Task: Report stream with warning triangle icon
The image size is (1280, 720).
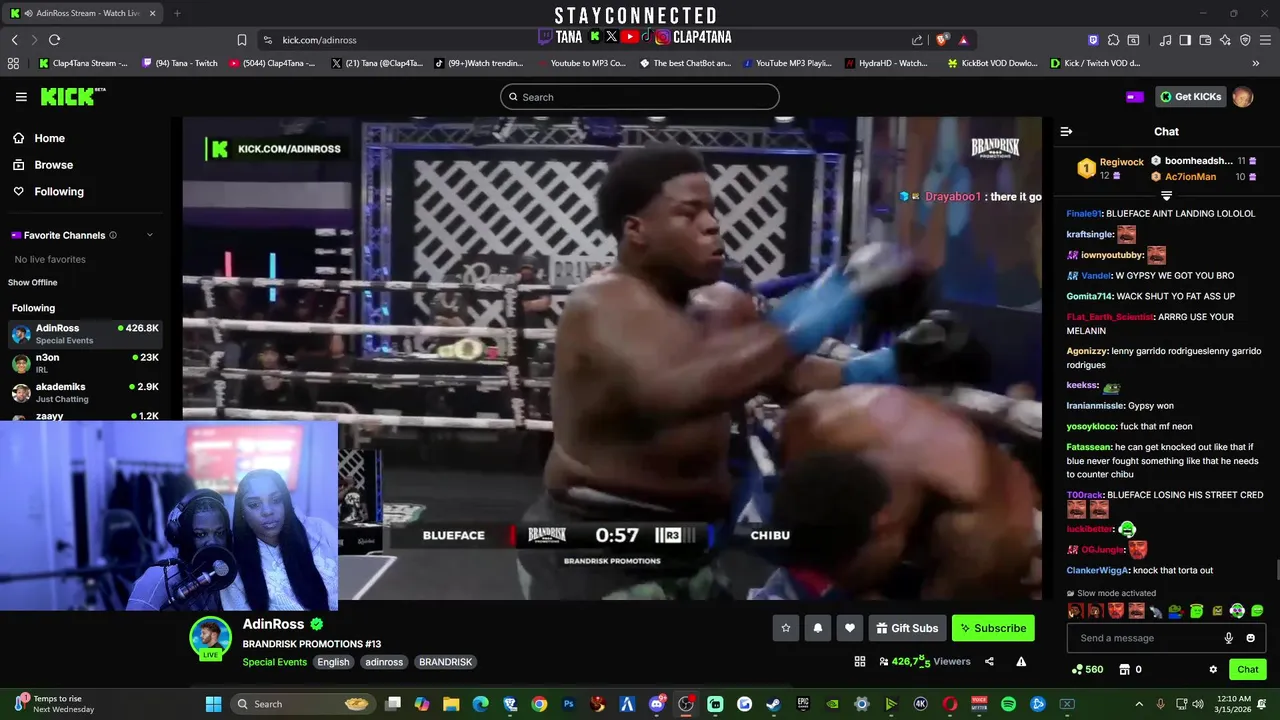Action: tap(1021, 661)
